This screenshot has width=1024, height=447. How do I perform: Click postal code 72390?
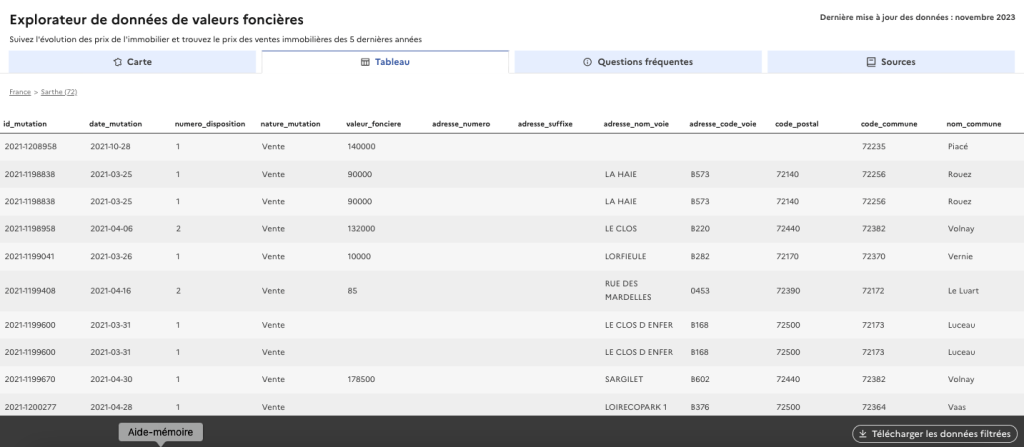pyautogui.click(x=788, y=291)
